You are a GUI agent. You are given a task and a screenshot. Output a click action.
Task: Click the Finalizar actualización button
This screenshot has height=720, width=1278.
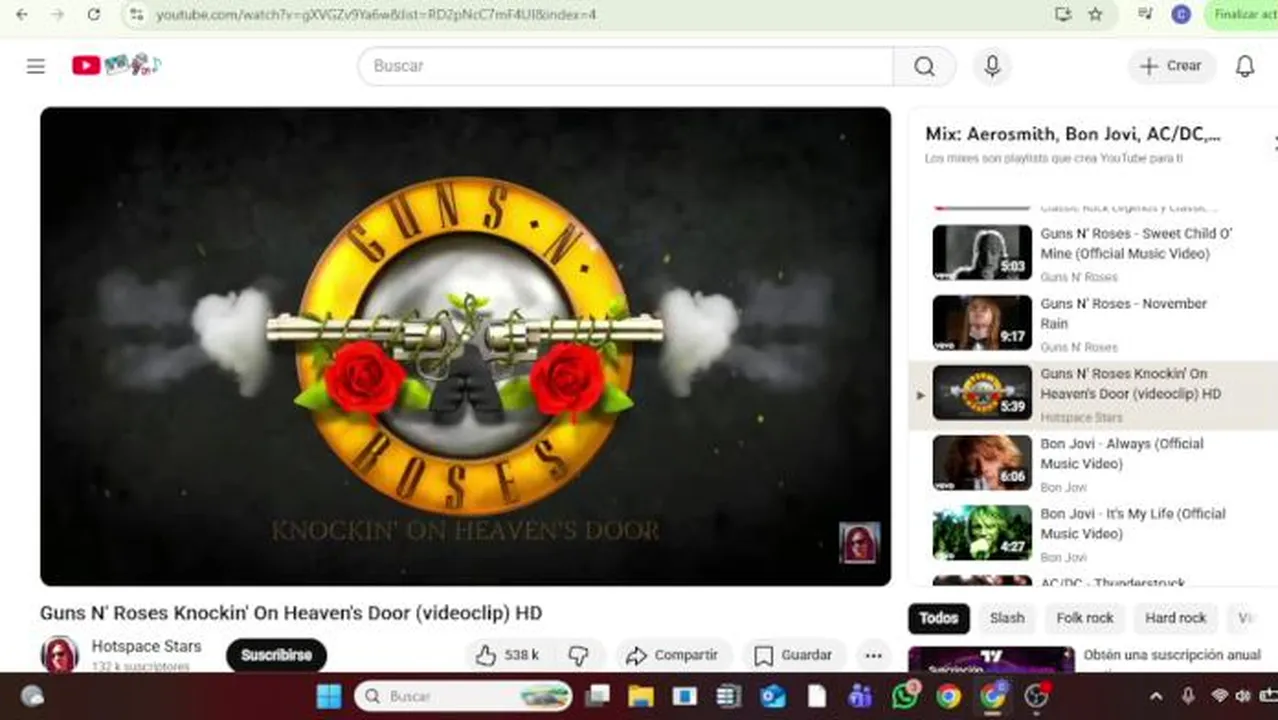1241,14
